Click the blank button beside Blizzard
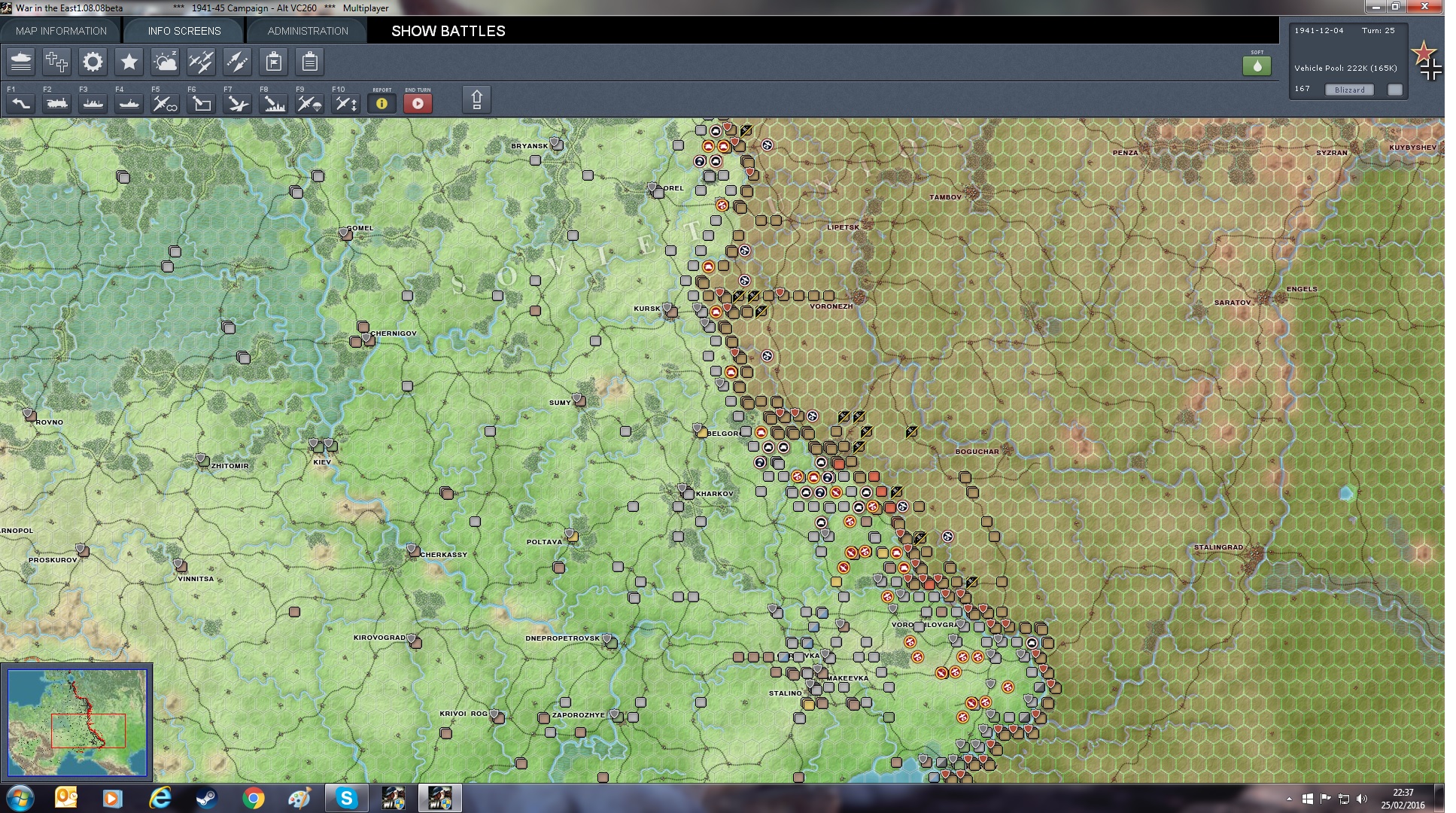 pos(1395,90)
